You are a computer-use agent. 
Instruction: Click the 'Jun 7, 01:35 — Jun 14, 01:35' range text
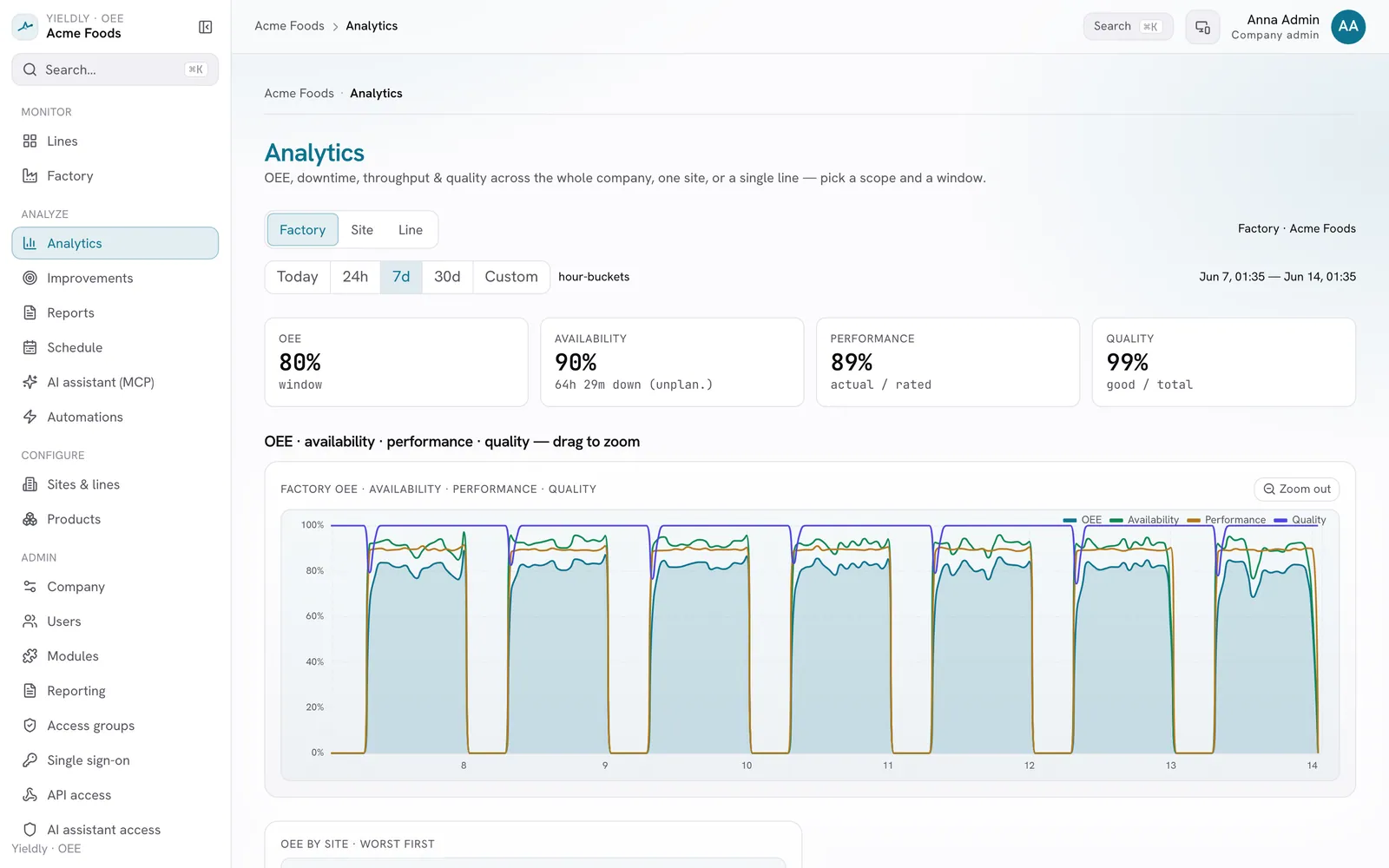(x=1277, y=277)
